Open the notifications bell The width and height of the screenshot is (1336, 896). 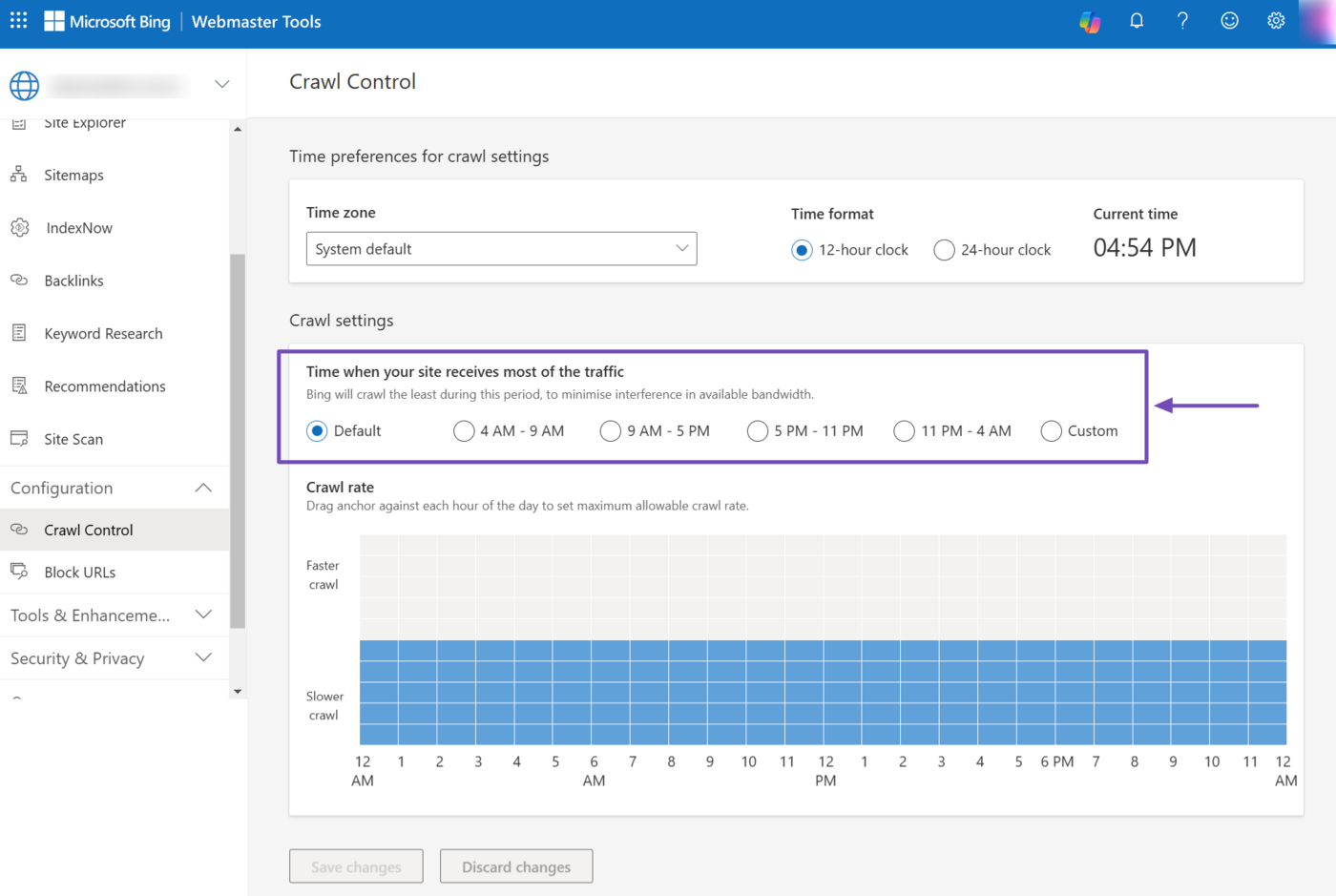tap(1136, 21)
